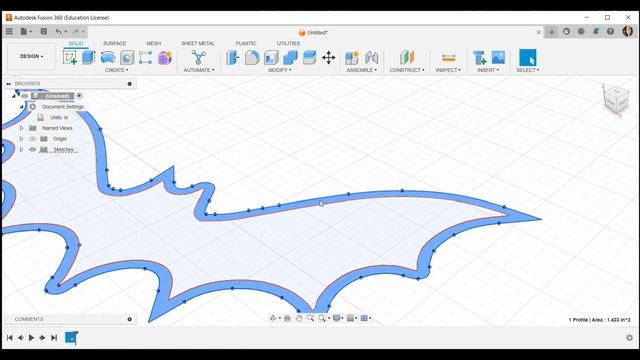Toggle visibility of the Sketches folder
640x360 pixels.
point(33,149)
